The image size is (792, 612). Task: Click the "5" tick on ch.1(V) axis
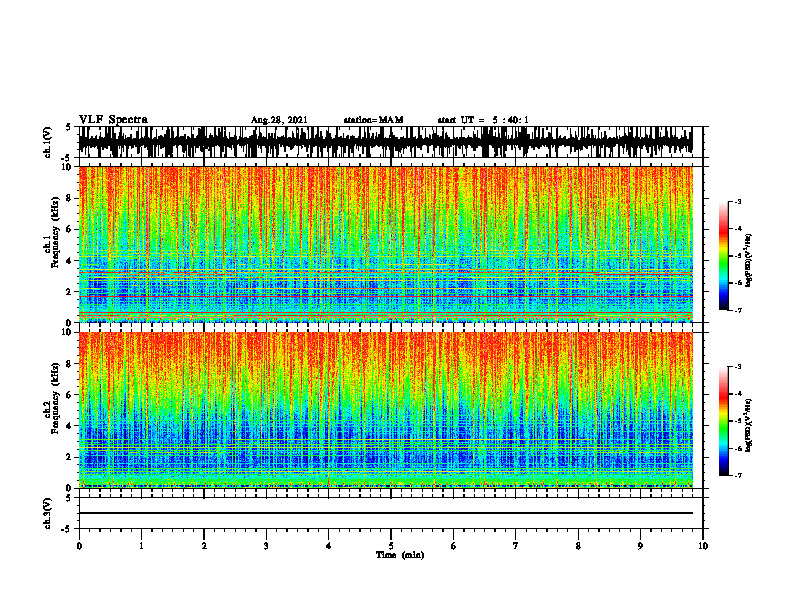point(68,127)
